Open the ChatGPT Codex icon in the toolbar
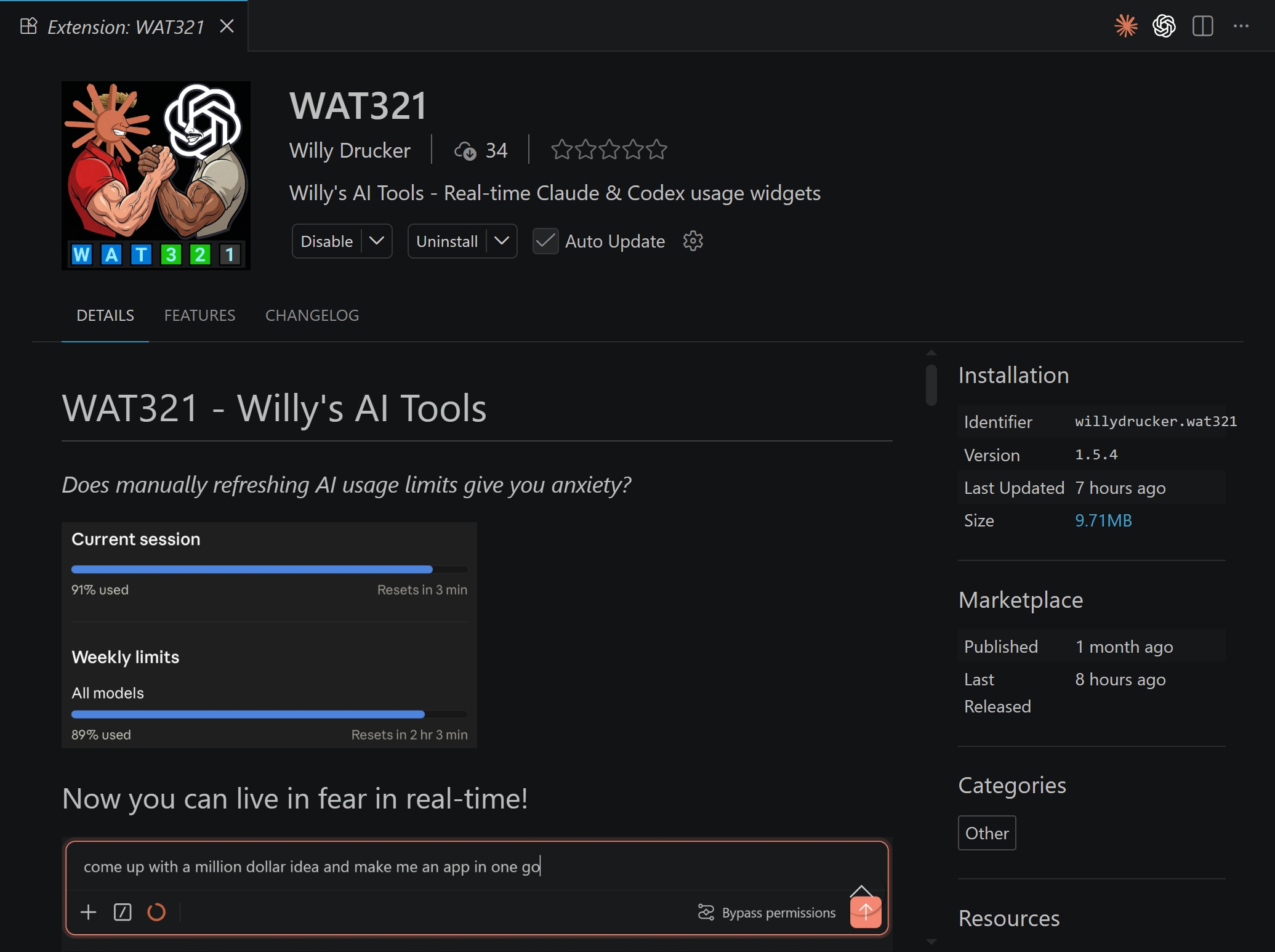Image resolution: width=1275 pixels, height=952 pixels. (1164, 26)
